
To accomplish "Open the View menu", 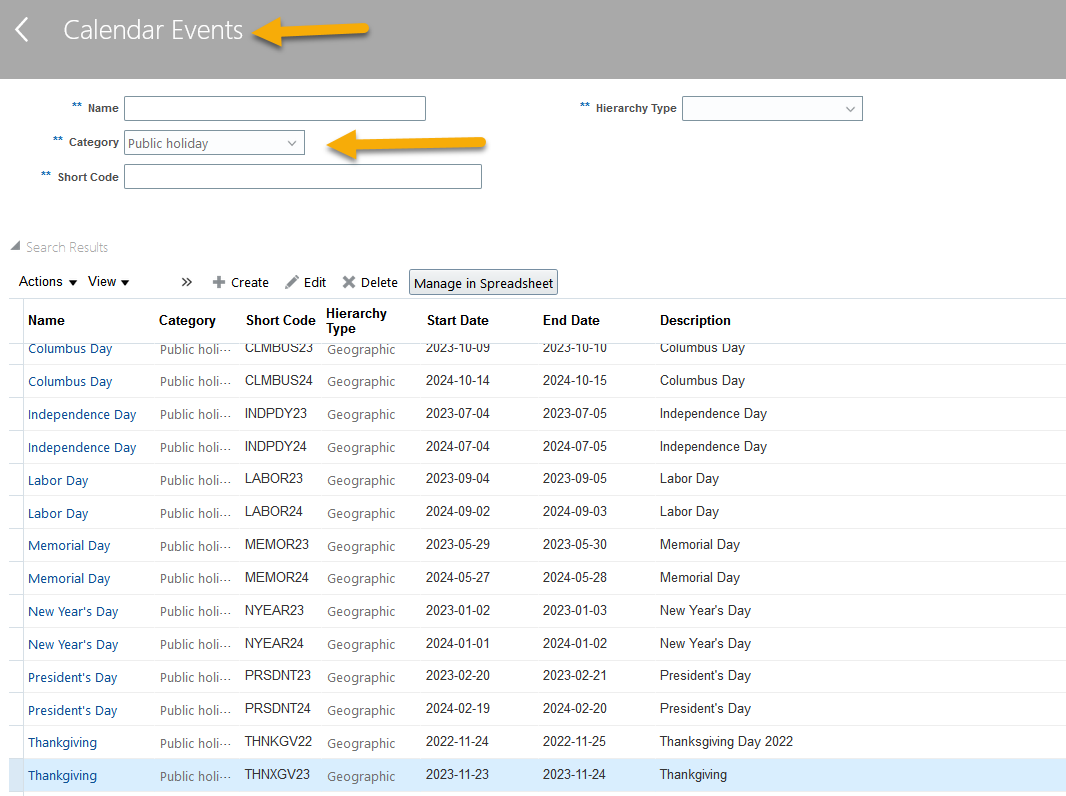I will [107, 281].
